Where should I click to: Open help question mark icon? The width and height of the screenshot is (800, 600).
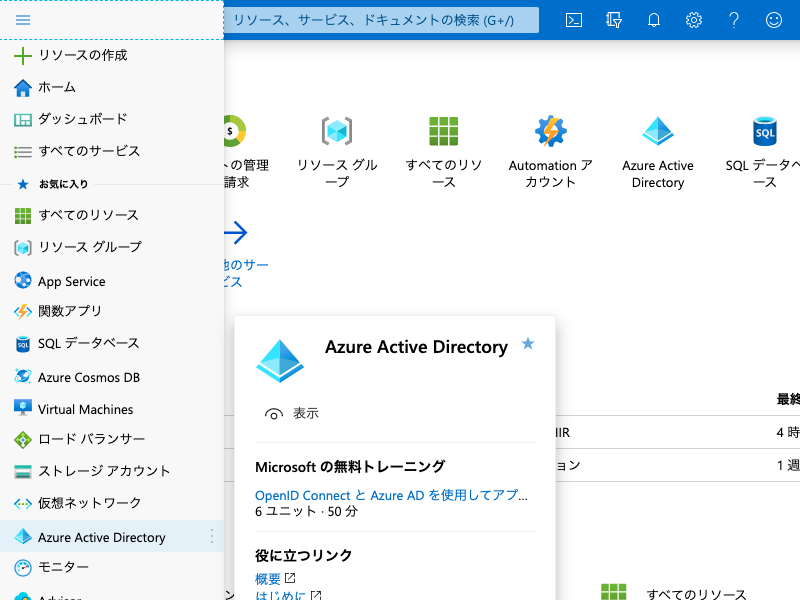734,20
